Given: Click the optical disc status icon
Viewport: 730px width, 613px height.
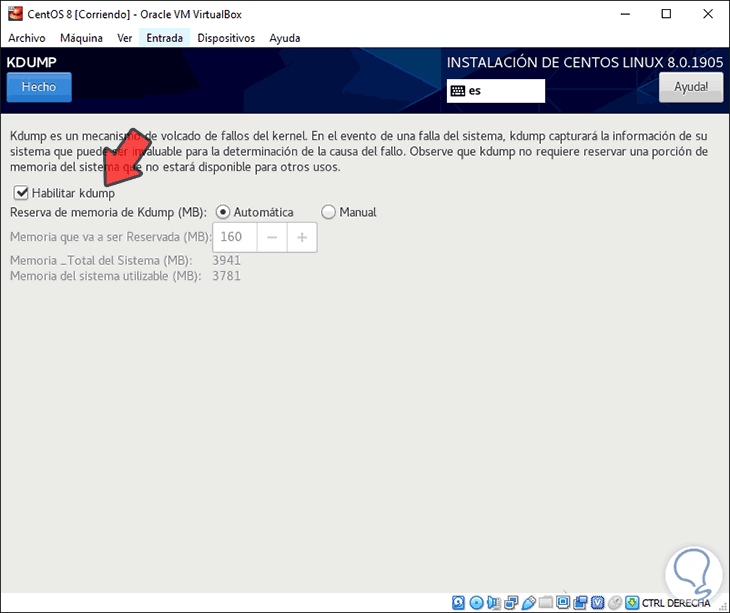Looking at the screenshot, I should 477,603.
